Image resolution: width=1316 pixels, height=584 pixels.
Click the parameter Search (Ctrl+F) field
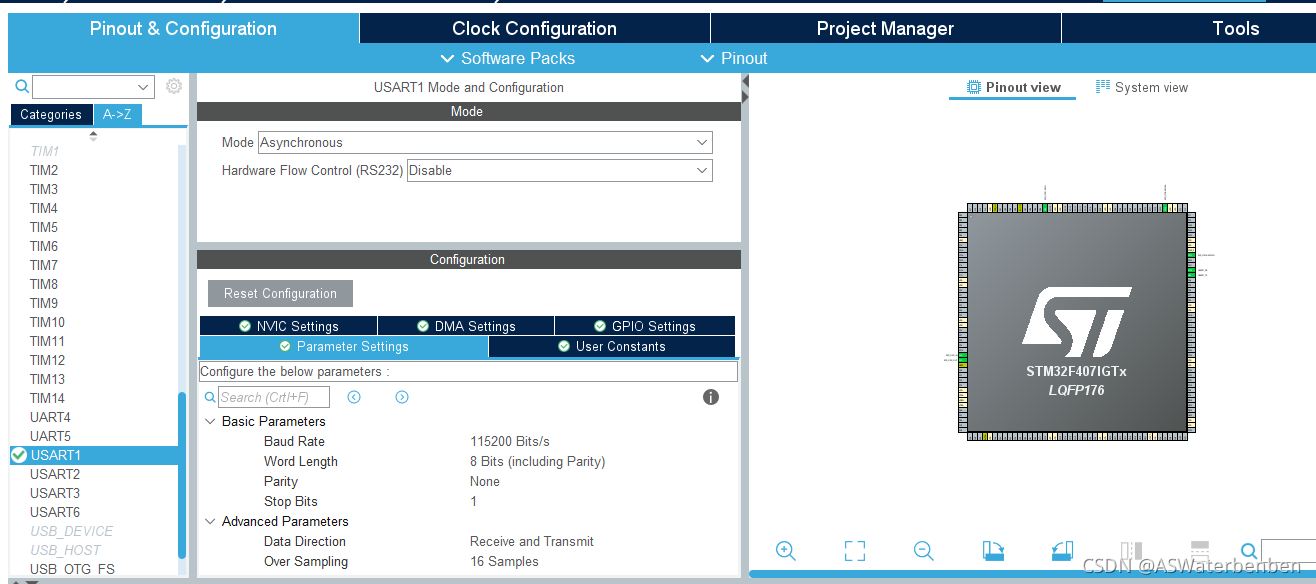273,397
